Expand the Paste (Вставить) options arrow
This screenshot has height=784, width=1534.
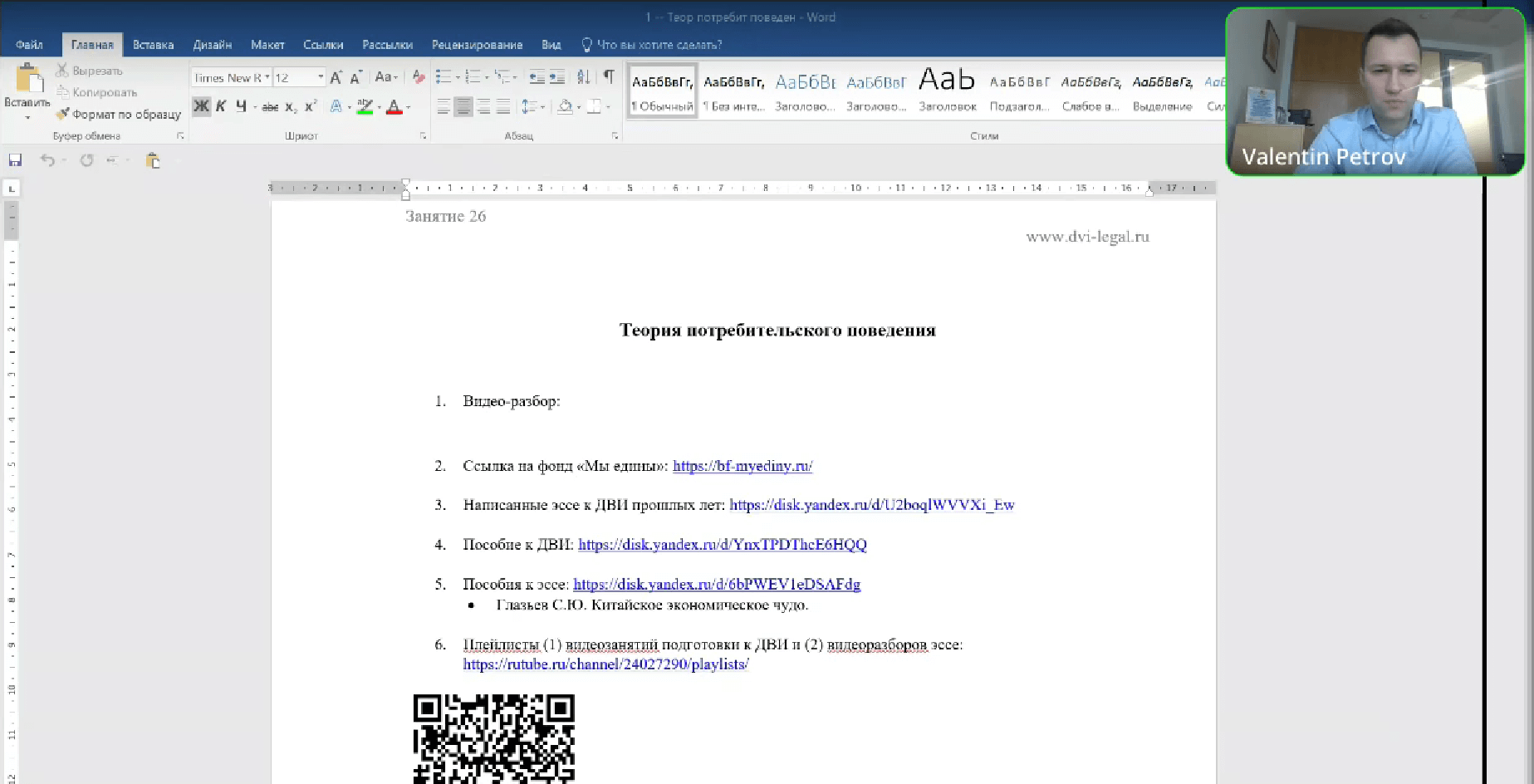[27, 117]
